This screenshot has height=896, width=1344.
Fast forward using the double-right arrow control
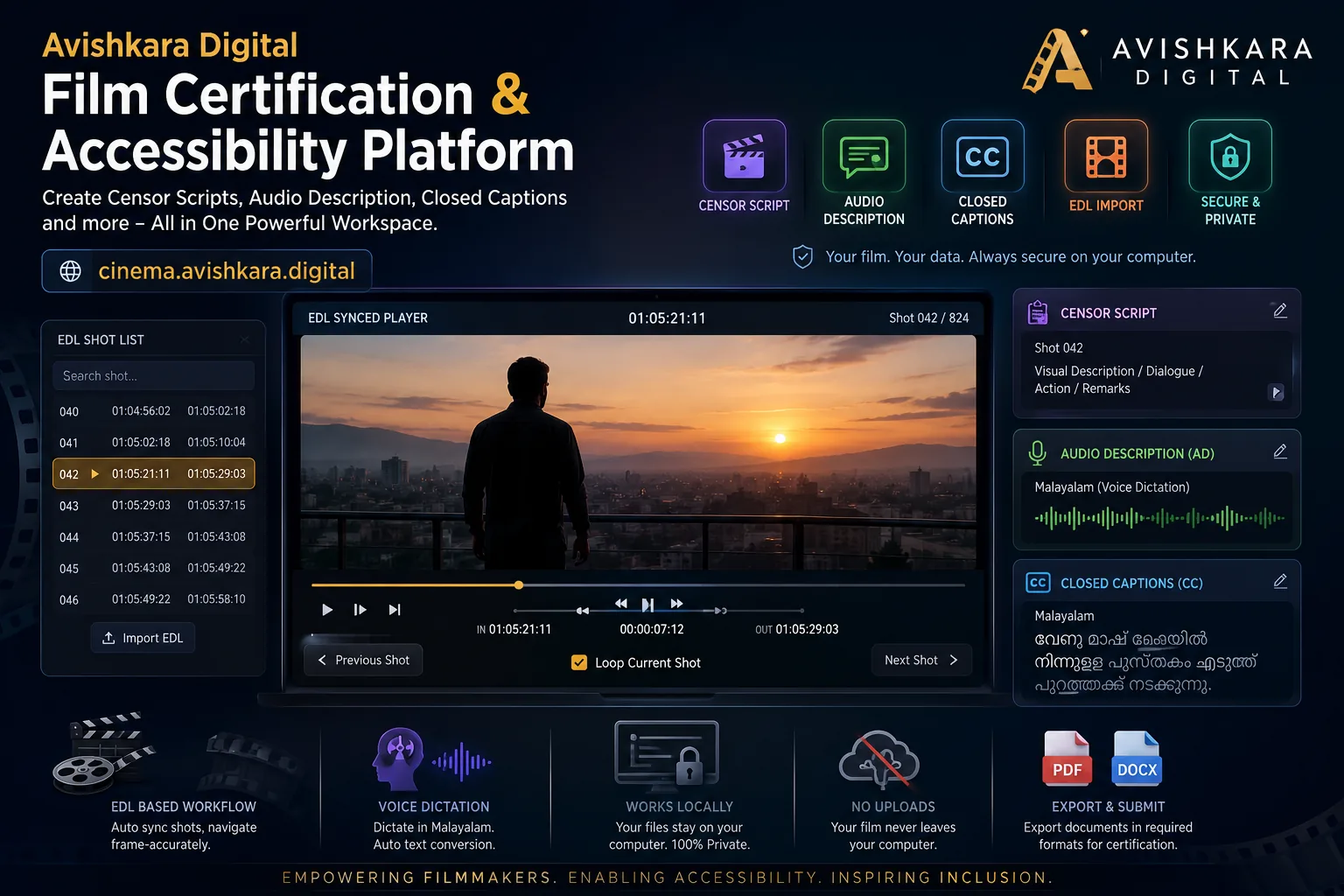(676, 604)
